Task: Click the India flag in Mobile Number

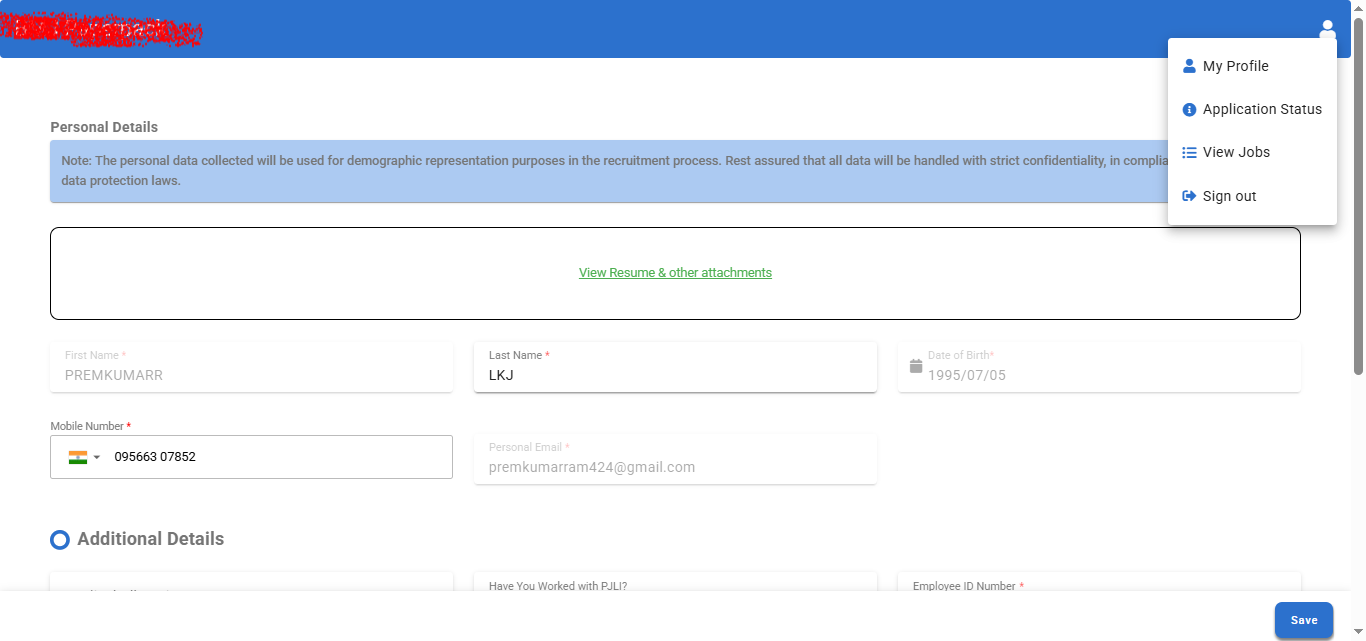Action: click(78, 457)
